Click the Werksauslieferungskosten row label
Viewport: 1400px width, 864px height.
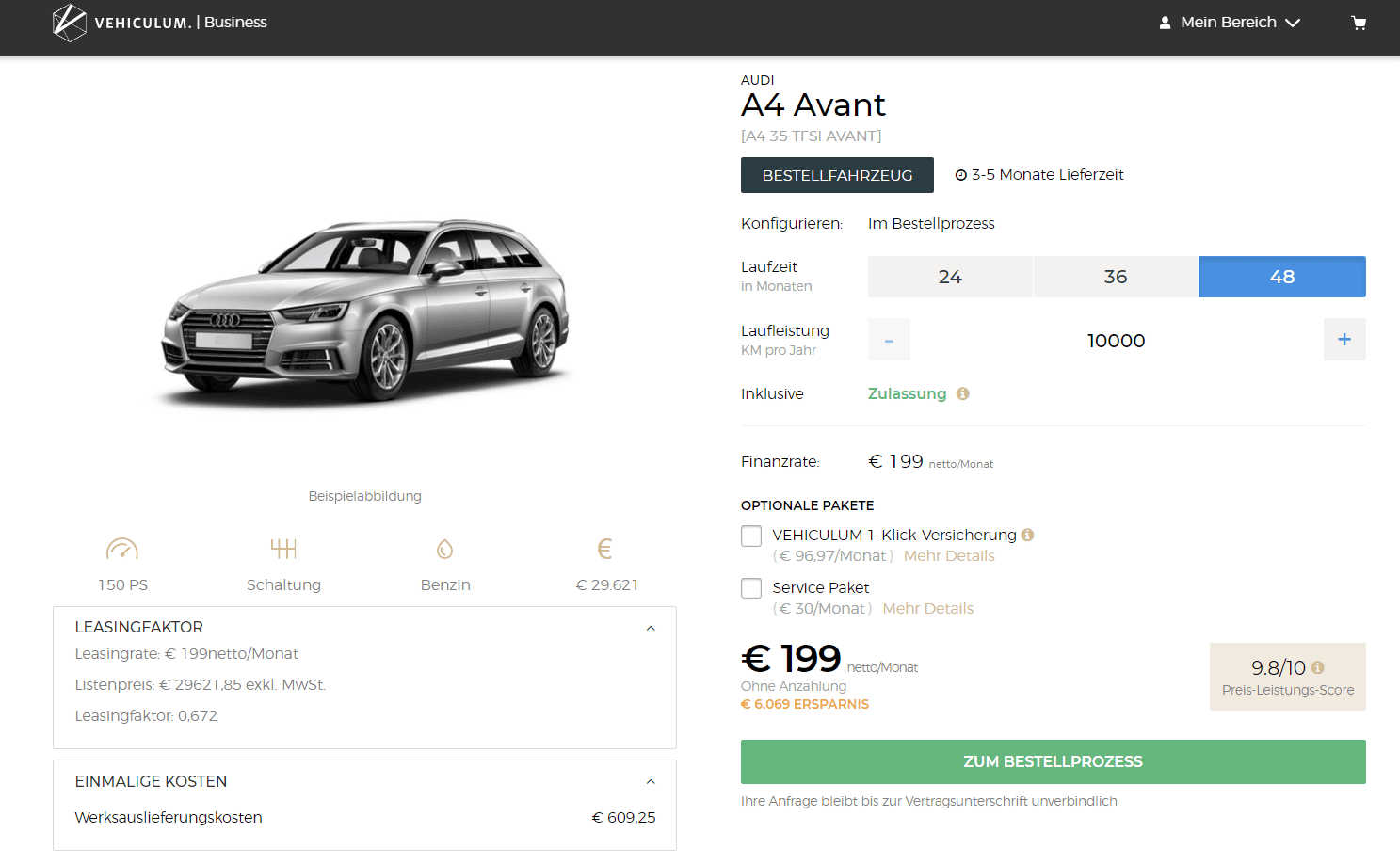tap(169, 818)
